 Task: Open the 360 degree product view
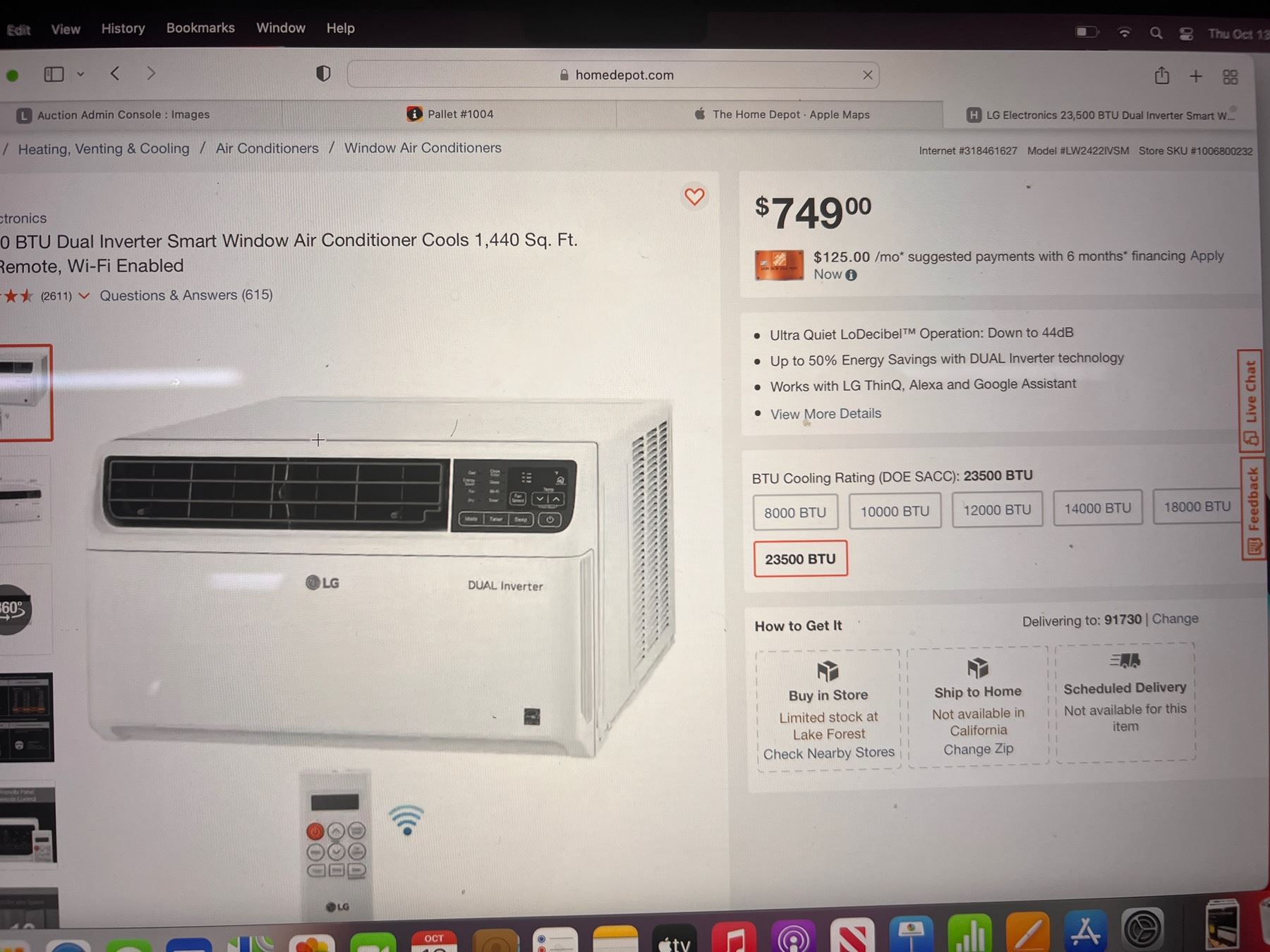click(x=13, y=609)
